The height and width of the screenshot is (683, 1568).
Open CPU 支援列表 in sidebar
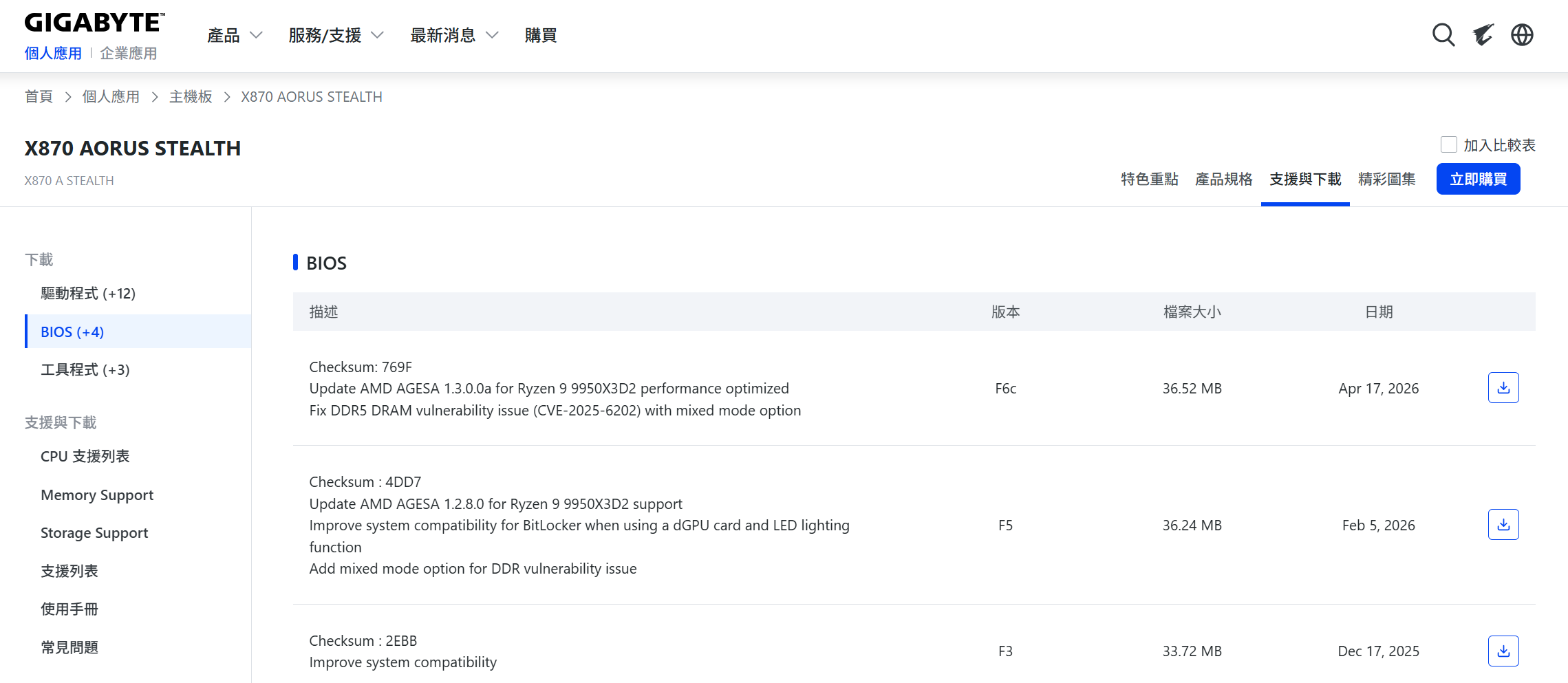coord(85,457)
